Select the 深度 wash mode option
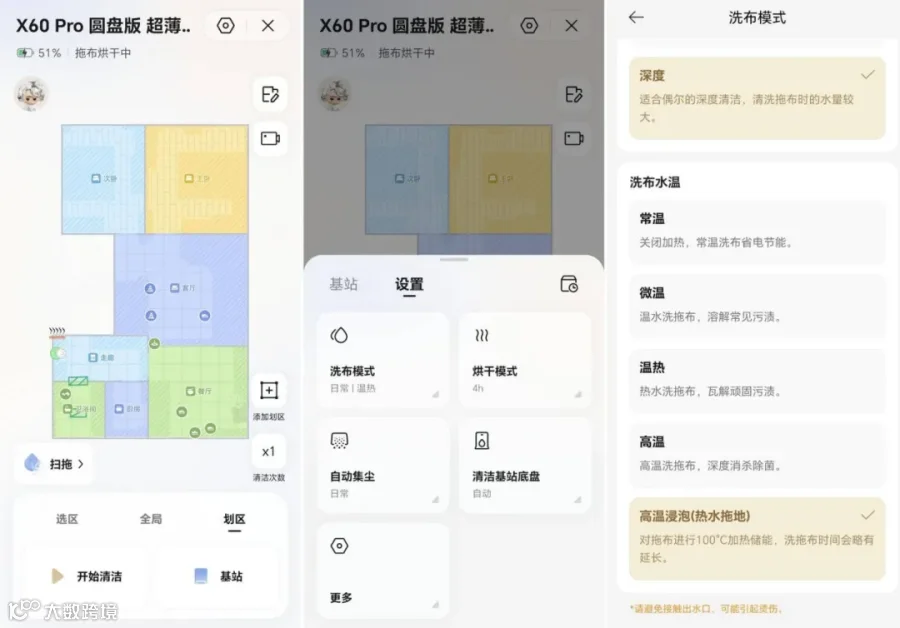900x628 pixels. tap(757, 98)
